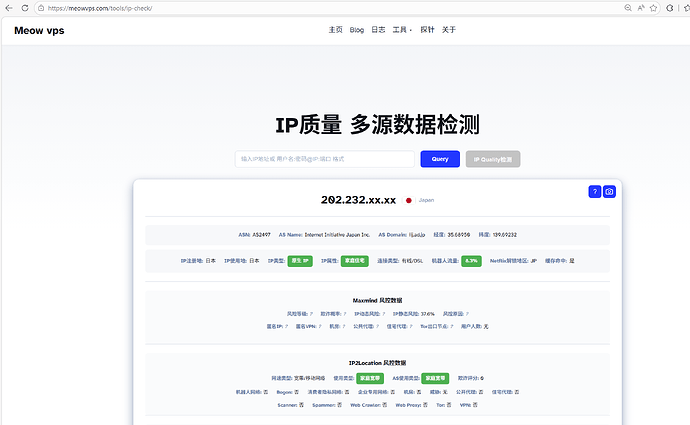Reload the page with the refresh icon

pyautogui.click(x=25, y=8)
